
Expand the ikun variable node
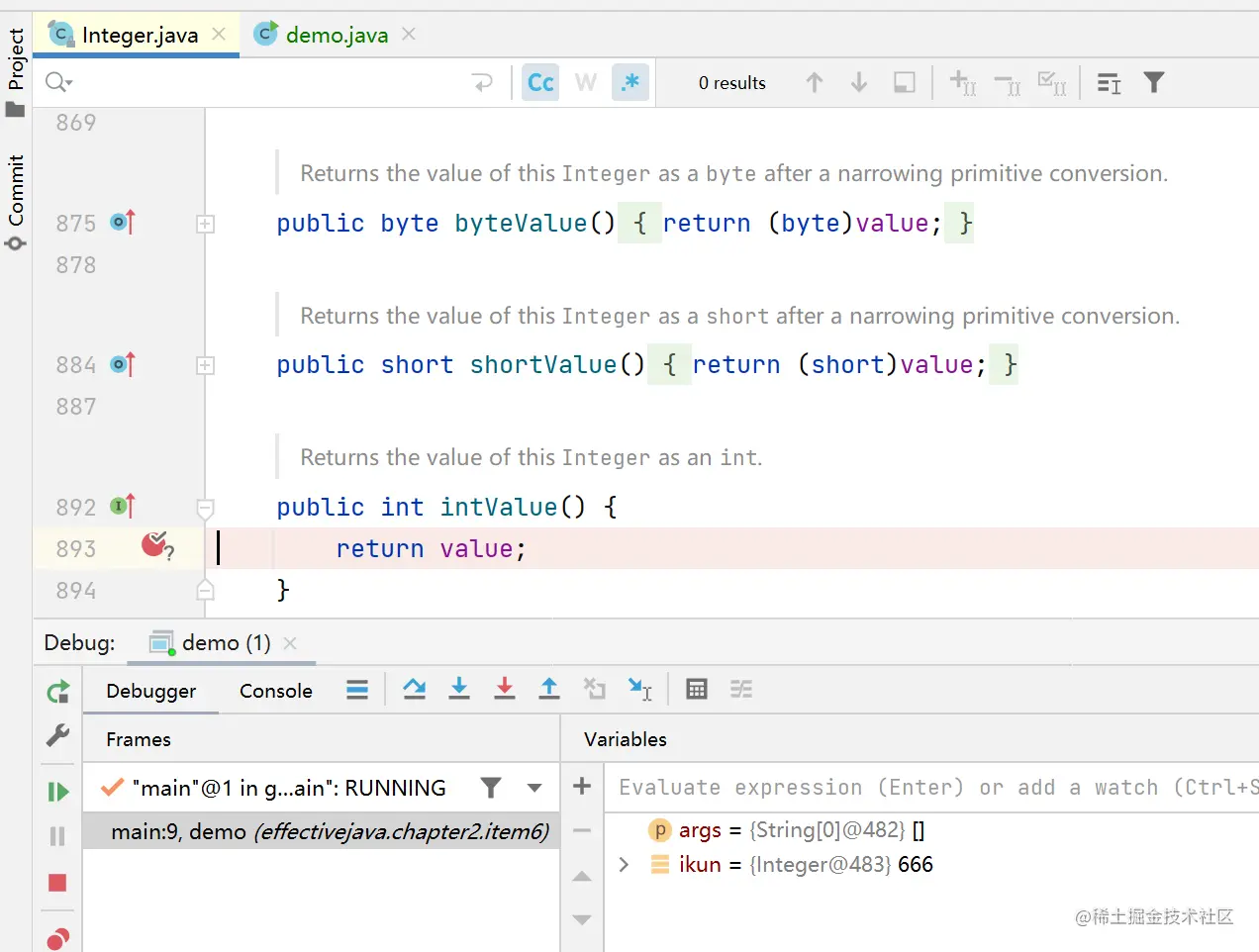(624, 865)
